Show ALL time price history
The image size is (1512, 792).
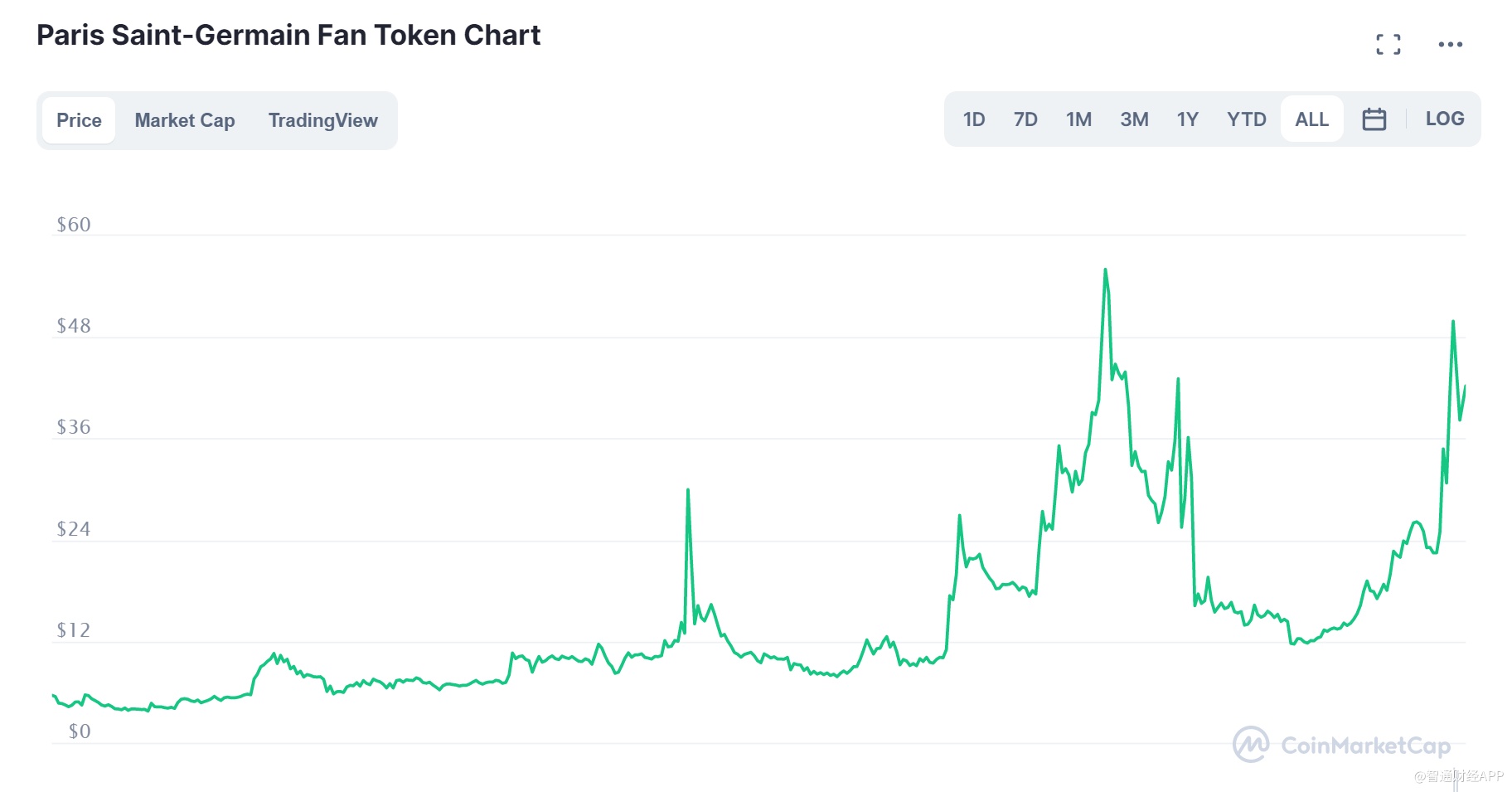pyautogui.click(x=1311, y=119)
